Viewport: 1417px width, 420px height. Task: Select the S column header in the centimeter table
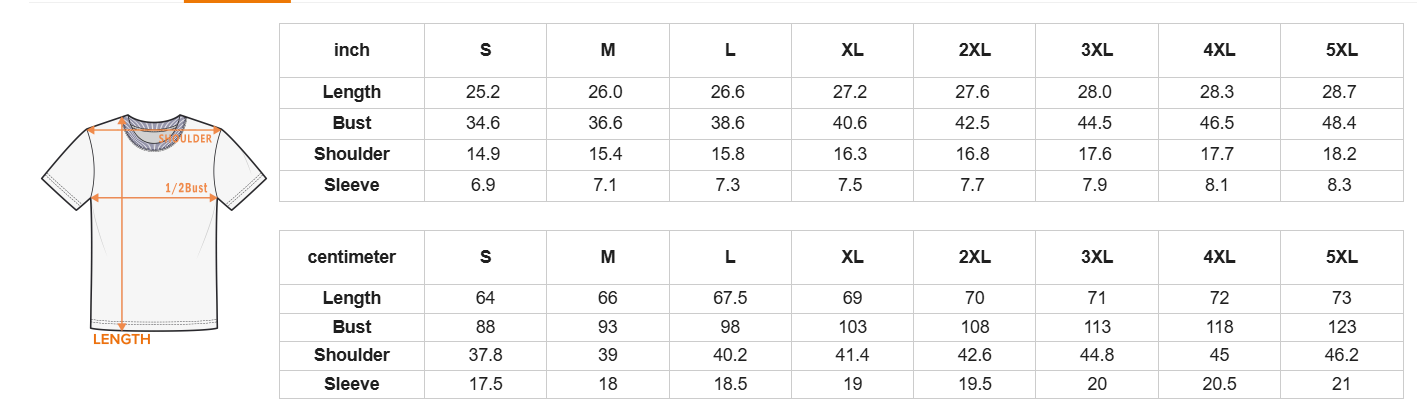[485, 257]
